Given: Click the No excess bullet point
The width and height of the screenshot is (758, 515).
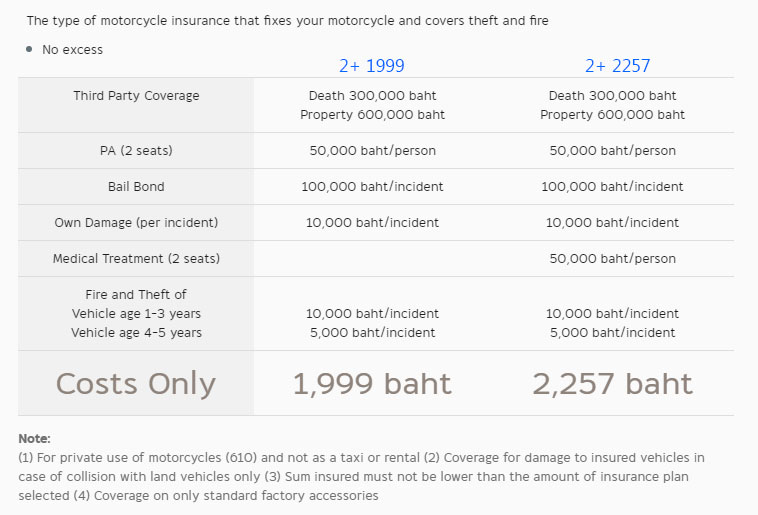Looking at the screenshot, I should click(x=73, y=50).
